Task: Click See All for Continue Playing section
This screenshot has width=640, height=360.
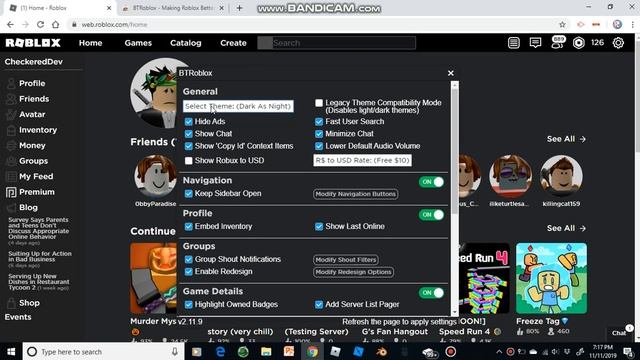Action: 566,228
